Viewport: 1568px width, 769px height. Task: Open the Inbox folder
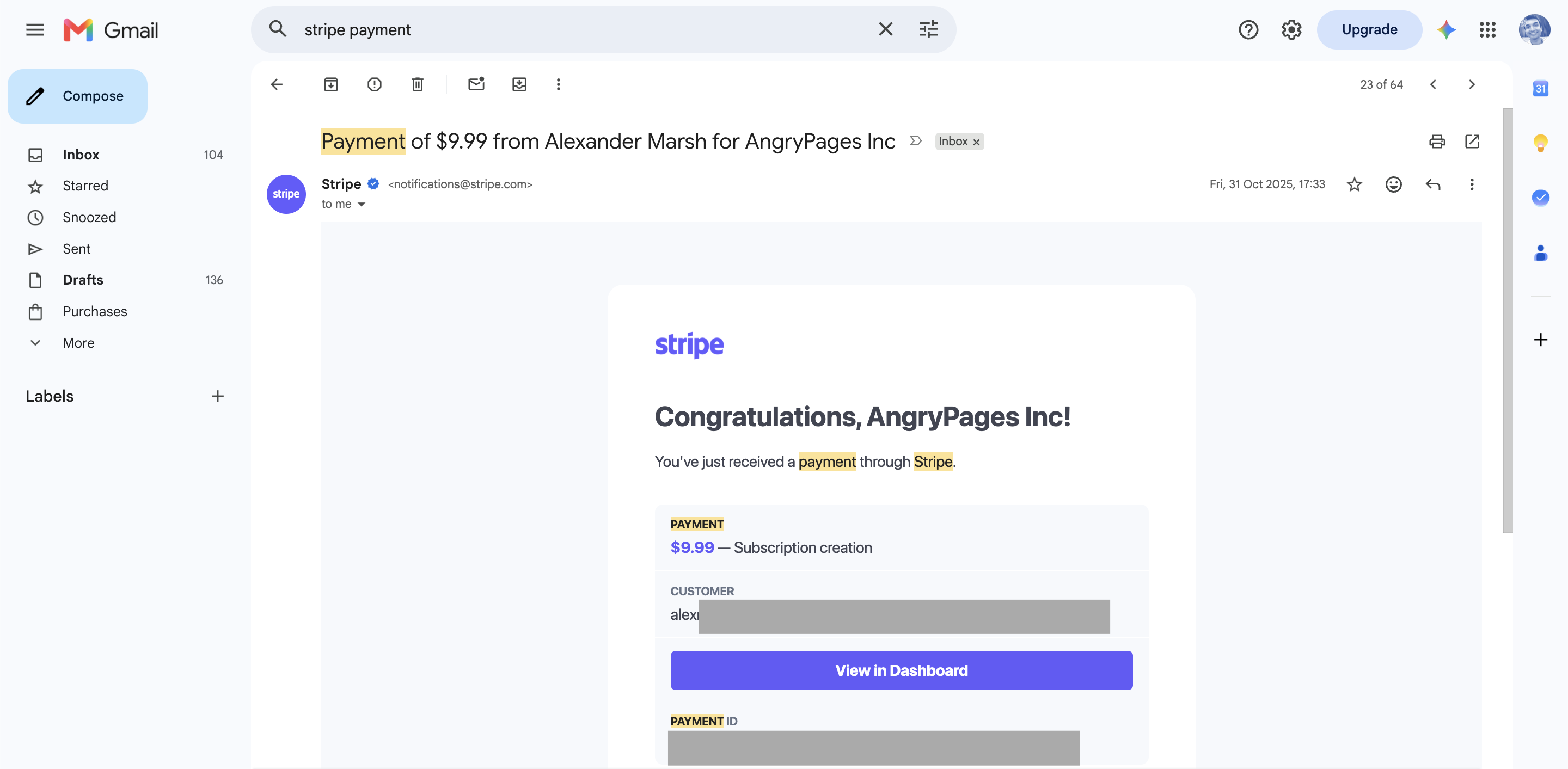click(x=81, y=155)
